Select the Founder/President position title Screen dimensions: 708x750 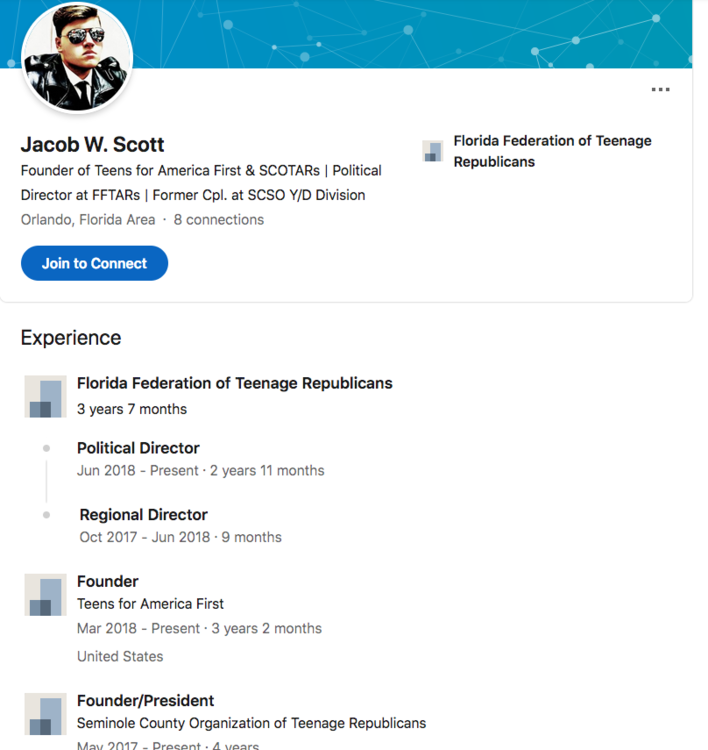(145, 700)
